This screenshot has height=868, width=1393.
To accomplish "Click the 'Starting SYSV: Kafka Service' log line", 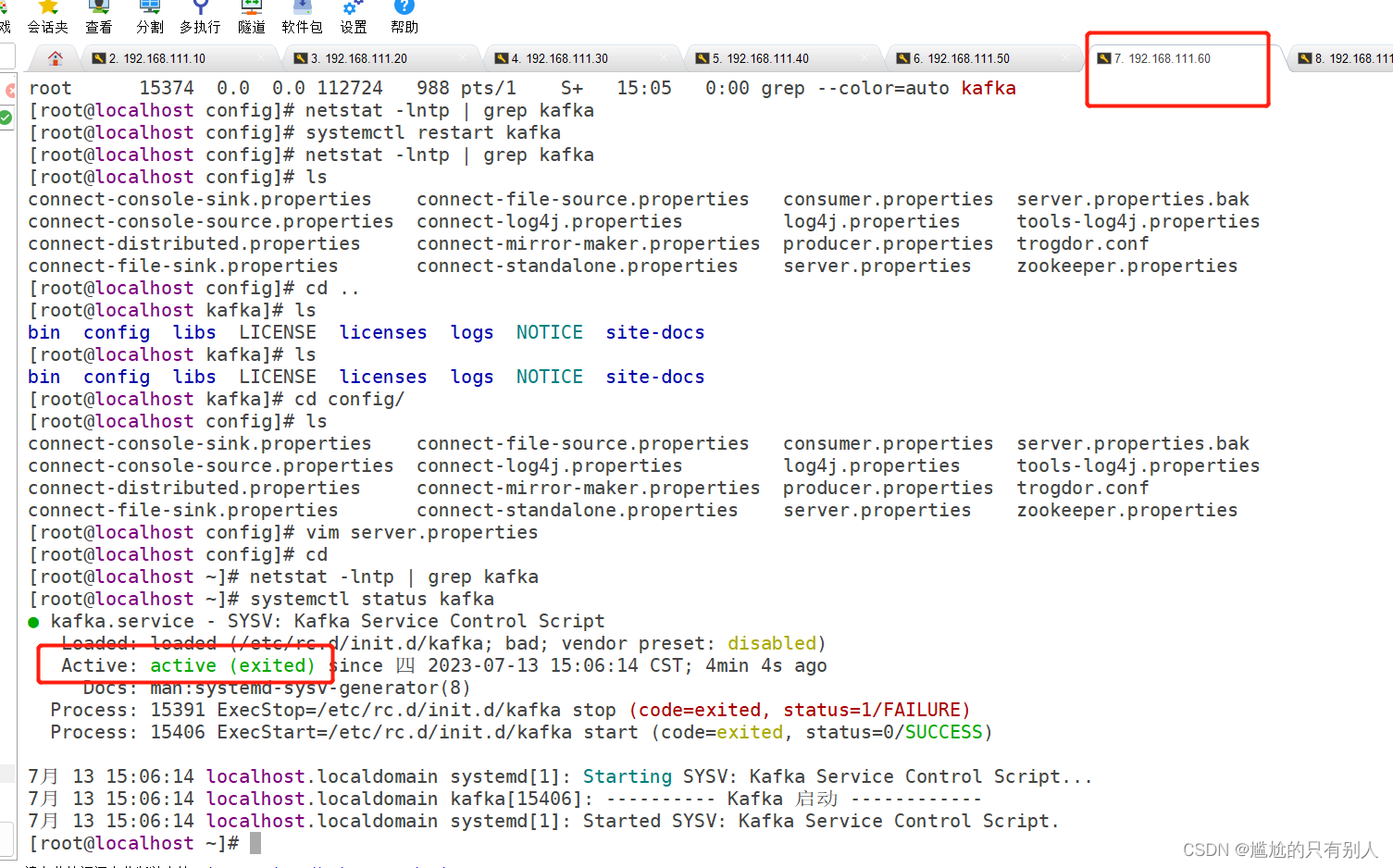I will click(560, 776).
